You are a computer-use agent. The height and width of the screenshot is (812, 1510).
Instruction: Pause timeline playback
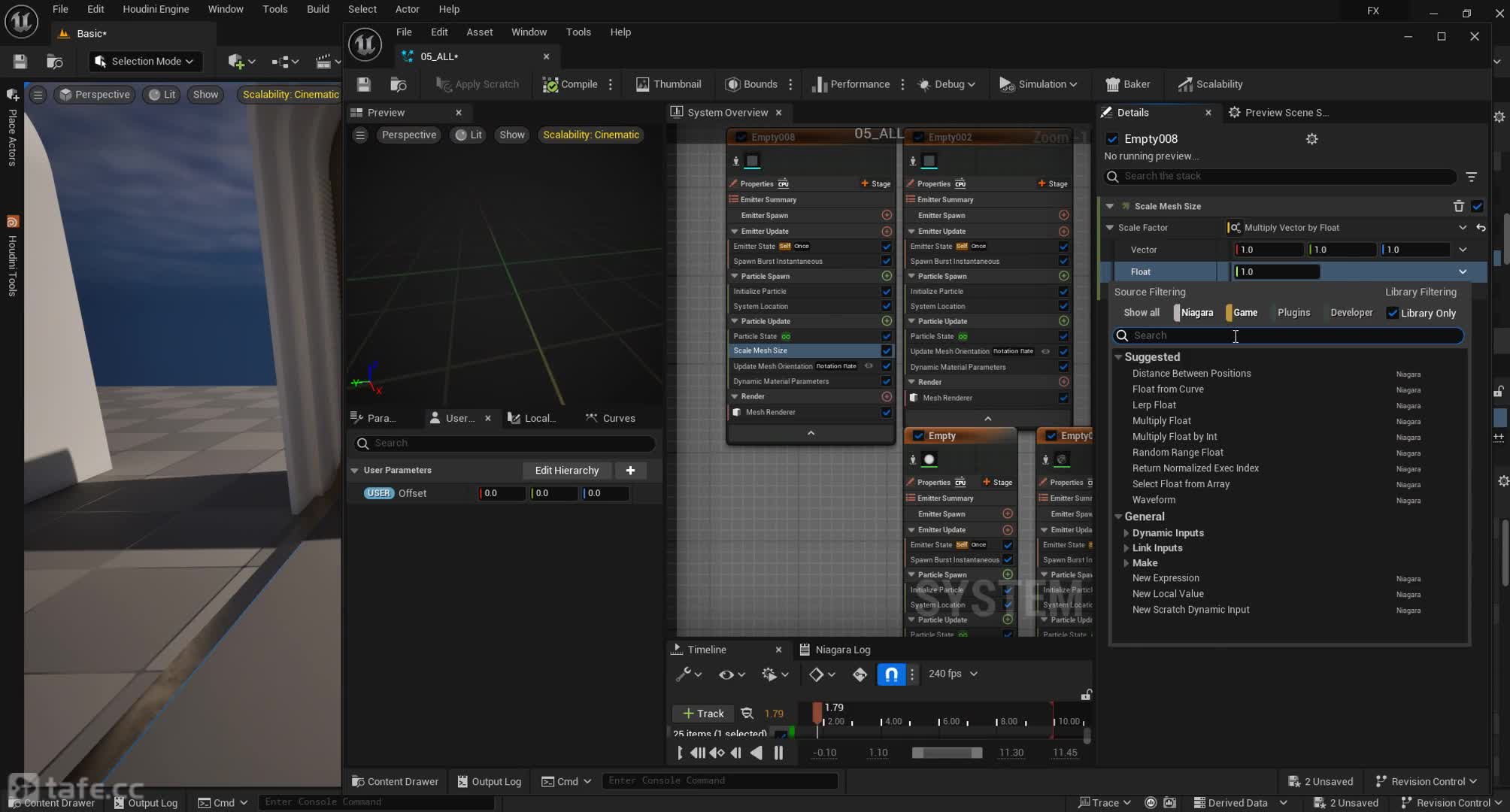coord(778,753)
